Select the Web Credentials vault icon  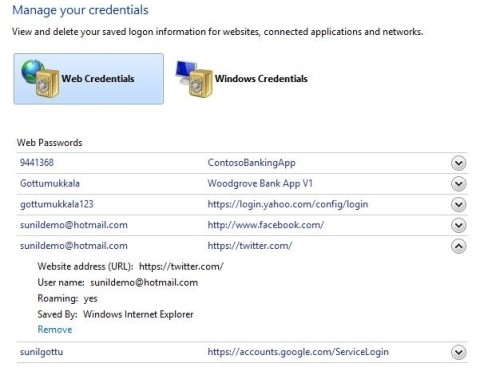point(40,79)
